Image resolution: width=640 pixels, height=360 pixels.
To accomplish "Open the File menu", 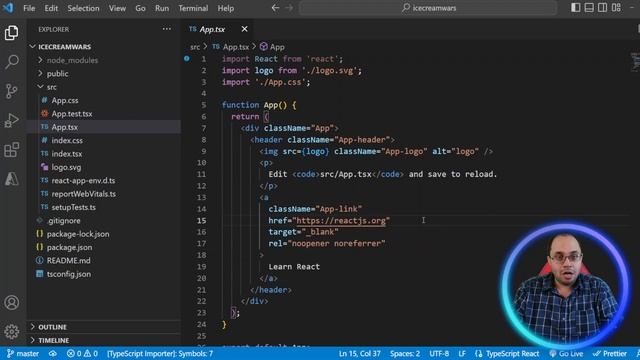I will [29, 8].
